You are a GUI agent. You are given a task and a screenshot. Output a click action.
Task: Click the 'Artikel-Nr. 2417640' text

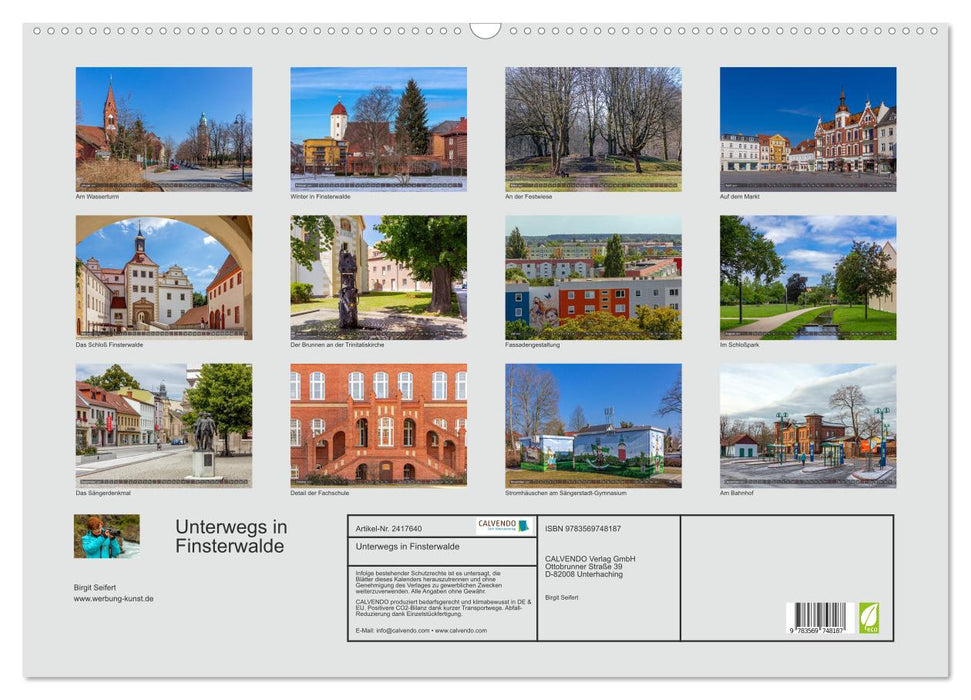tap(388, 528)
